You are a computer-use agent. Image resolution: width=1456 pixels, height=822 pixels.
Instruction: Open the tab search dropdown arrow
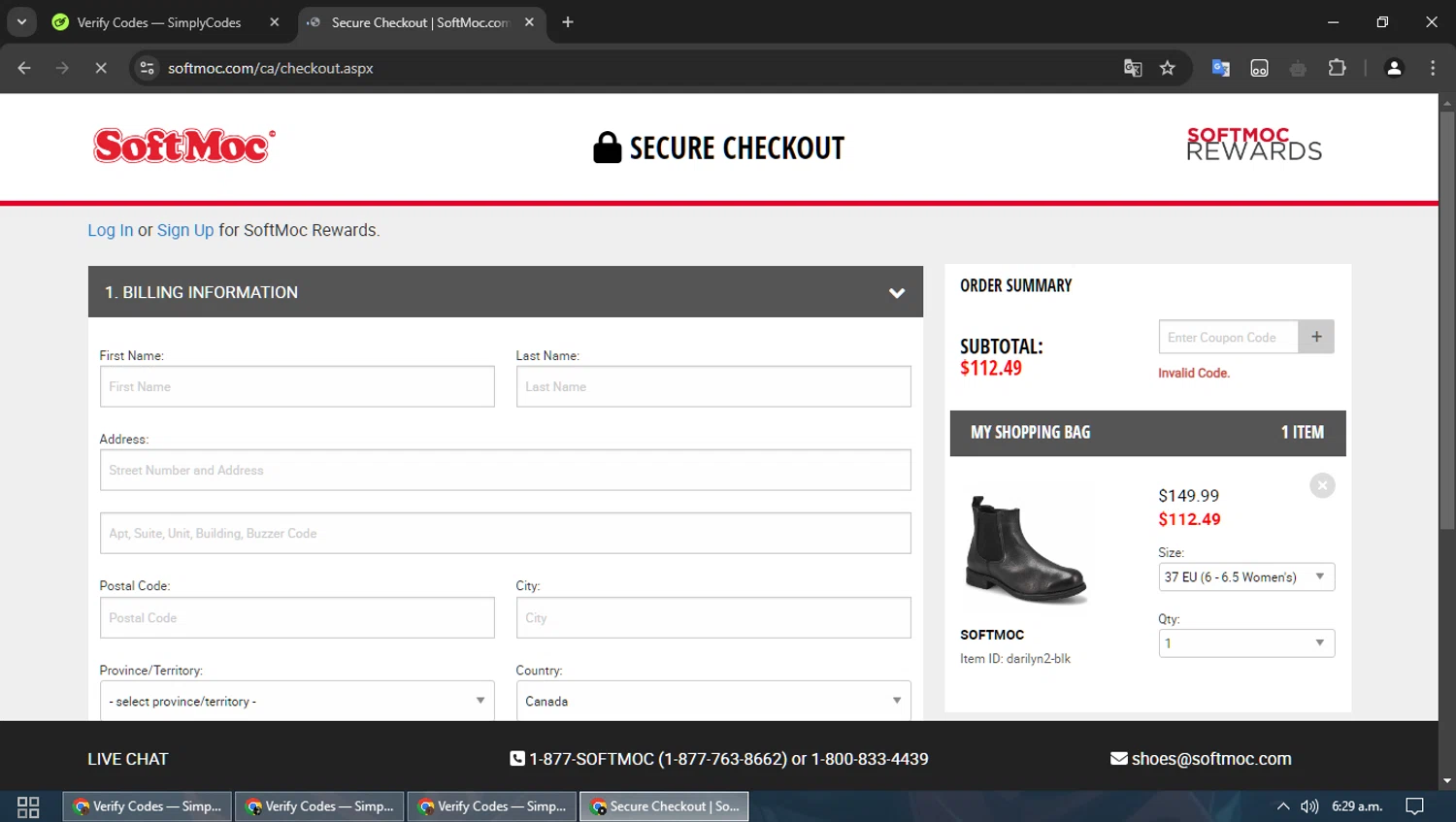pyautogui.click(x=21, y=22)
